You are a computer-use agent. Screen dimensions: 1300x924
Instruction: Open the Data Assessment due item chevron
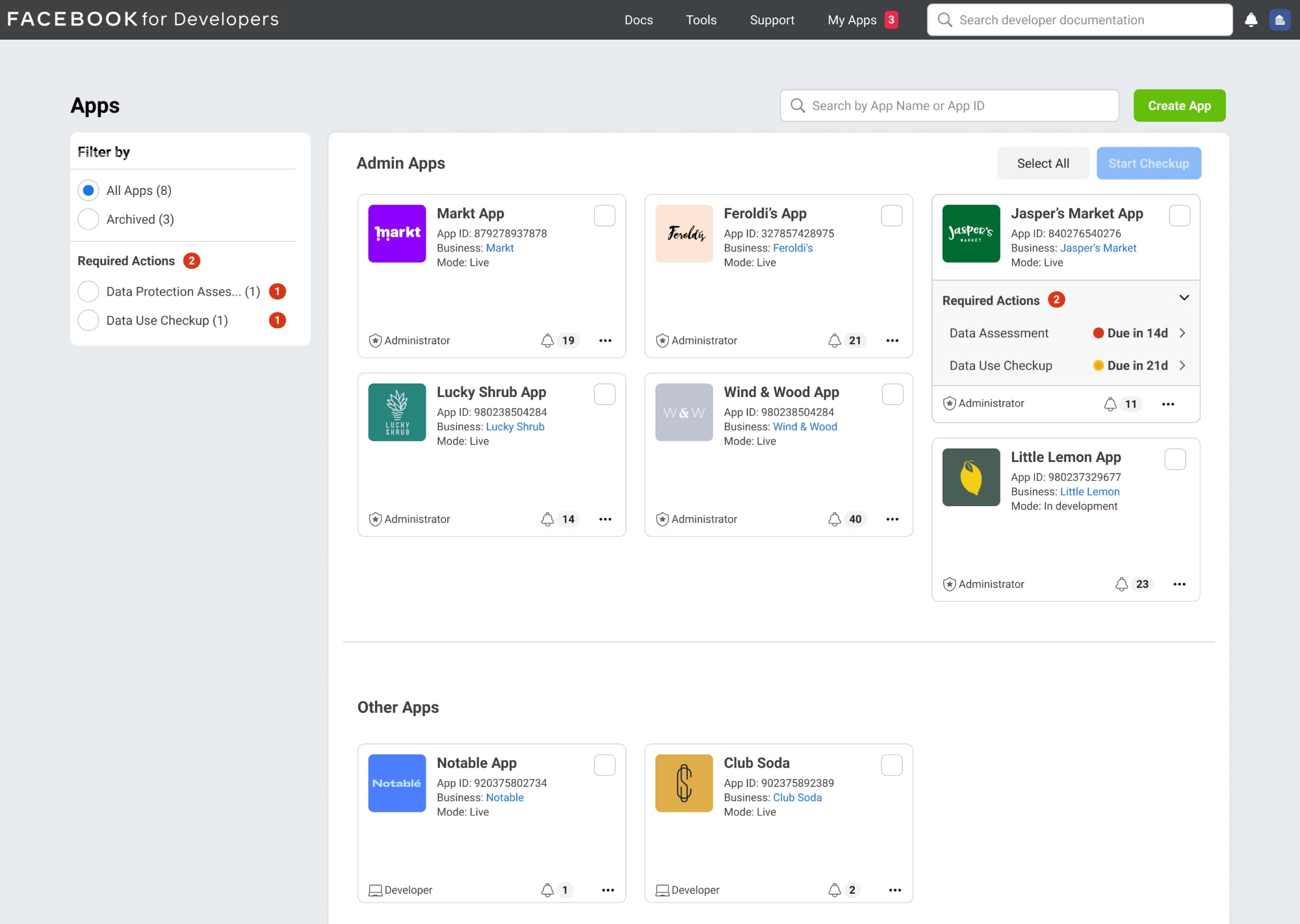[x=1182, y=333]
